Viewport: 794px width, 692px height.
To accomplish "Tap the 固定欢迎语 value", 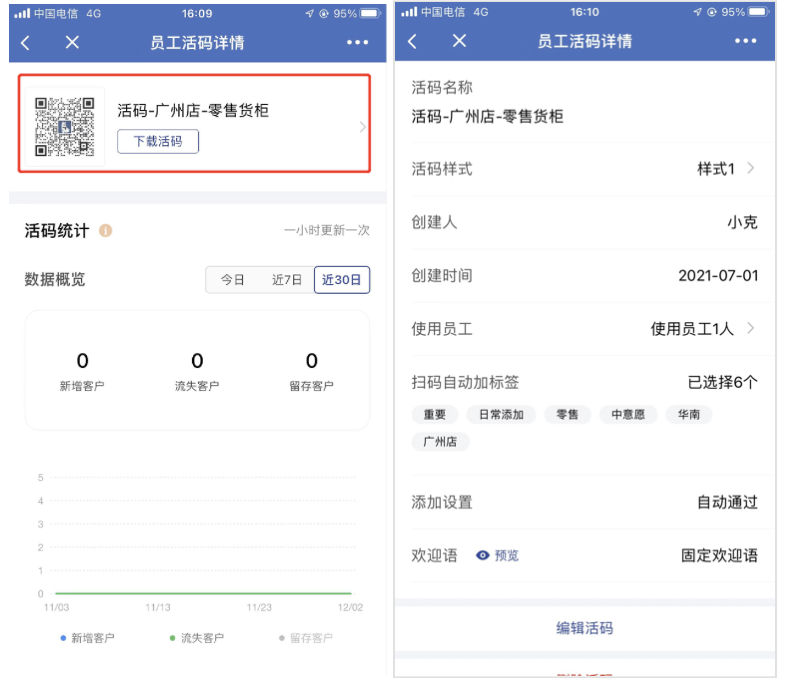I will (719, 556).
